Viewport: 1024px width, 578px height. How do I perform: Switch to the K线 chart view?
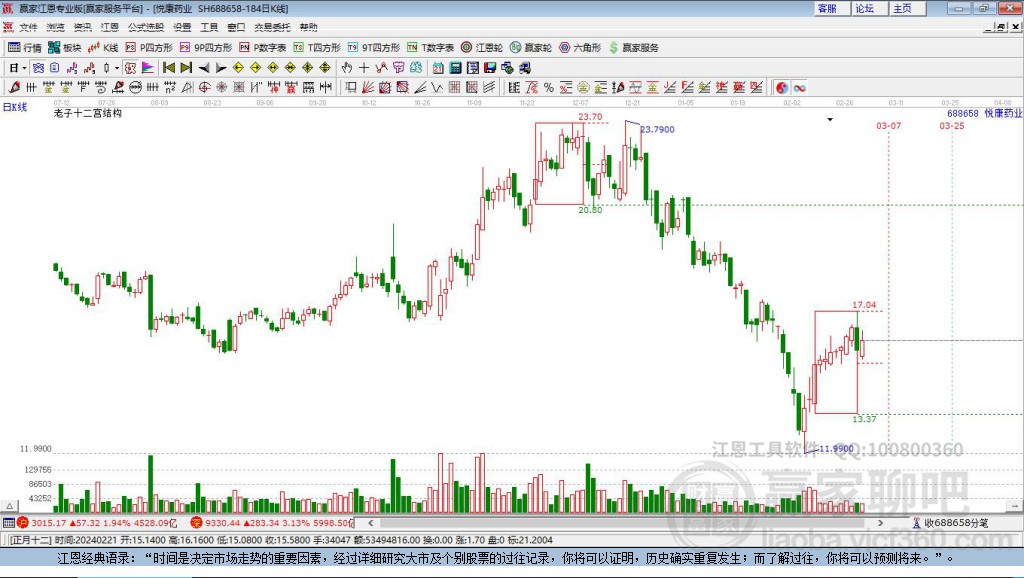point(103,48)
